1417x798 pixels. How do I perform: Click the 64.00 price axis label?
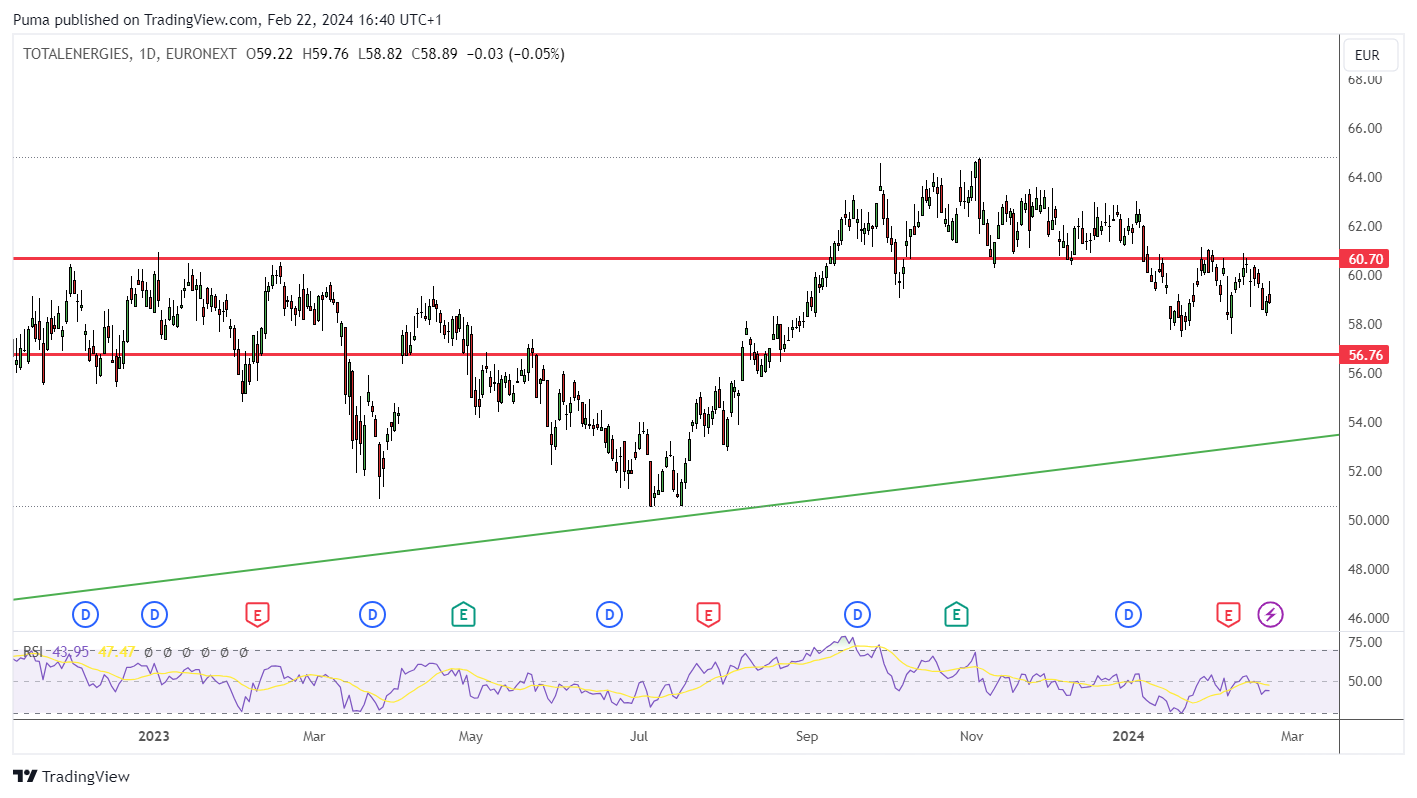(x=1365, y=178)
